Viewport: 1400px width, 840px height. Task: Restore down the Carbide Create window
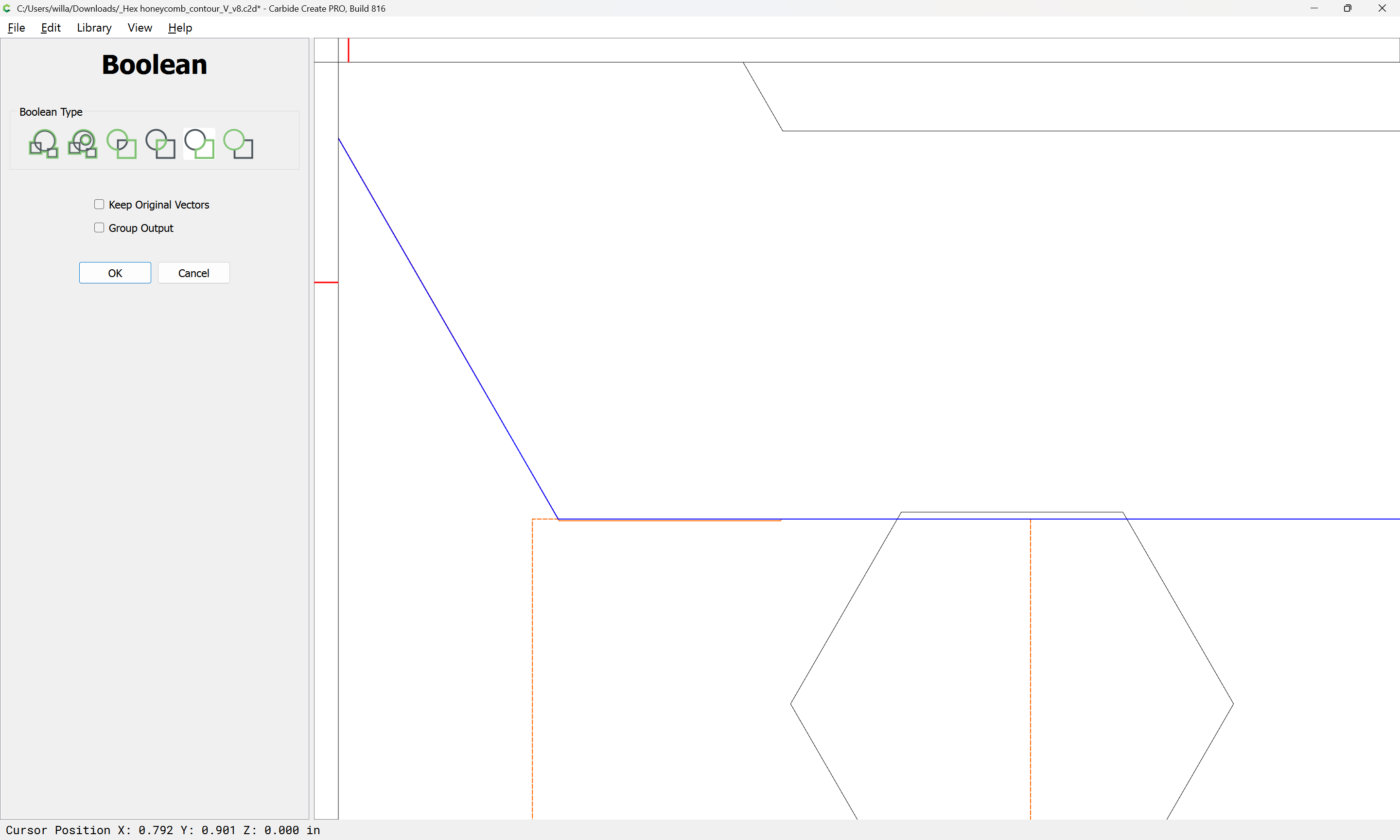[1348, 8]
